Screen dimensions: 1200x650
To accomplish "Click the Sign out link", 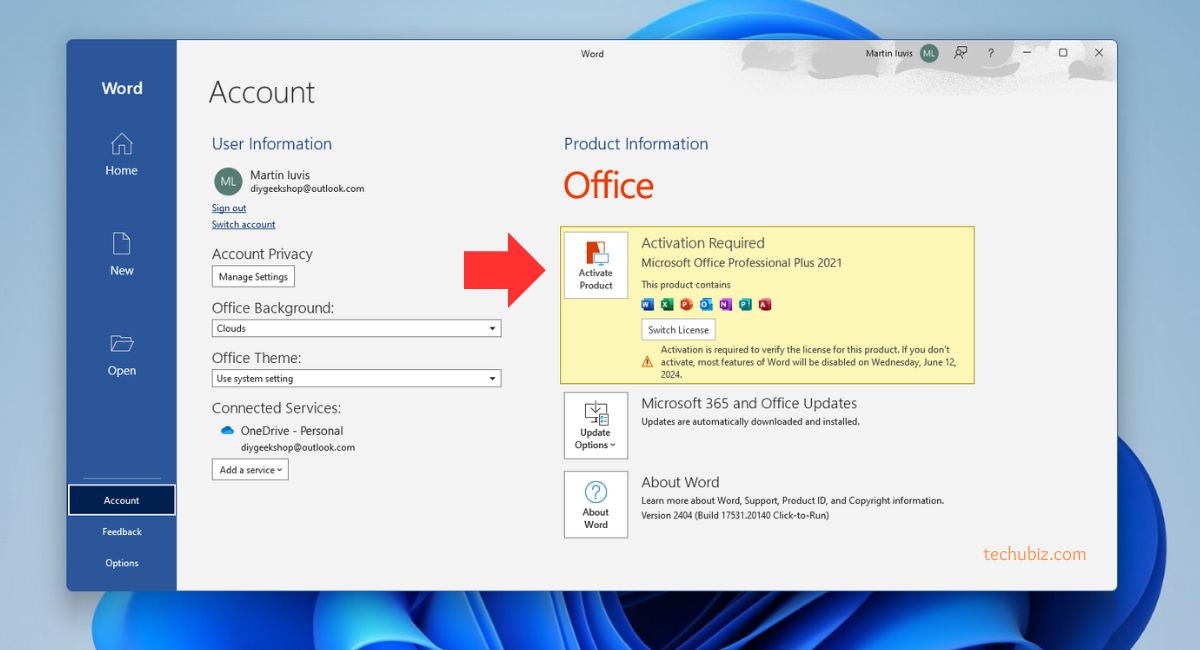I will coord(229,208).
